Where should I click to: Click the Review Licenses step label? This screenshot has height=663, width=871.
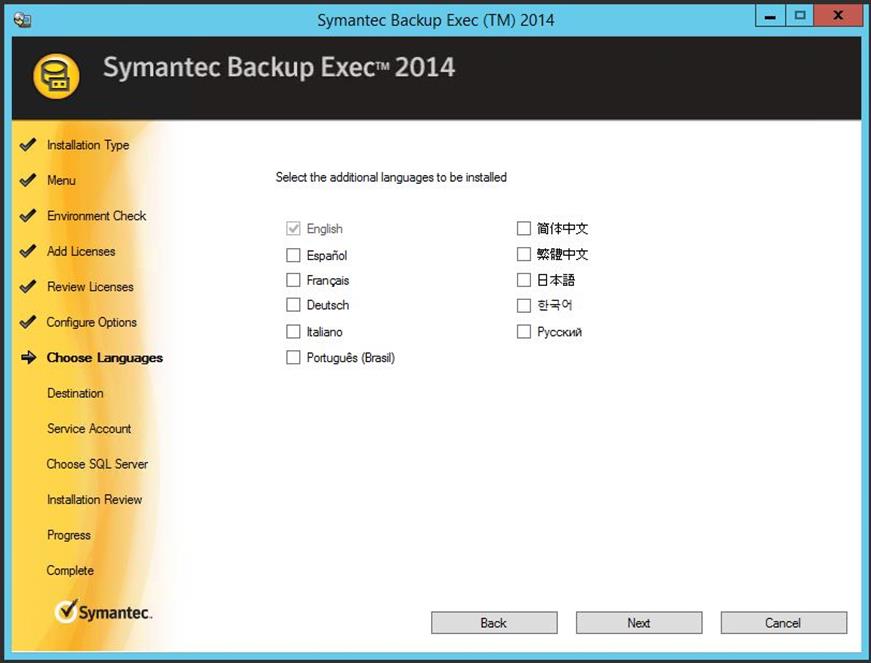(x=90, y=287)
